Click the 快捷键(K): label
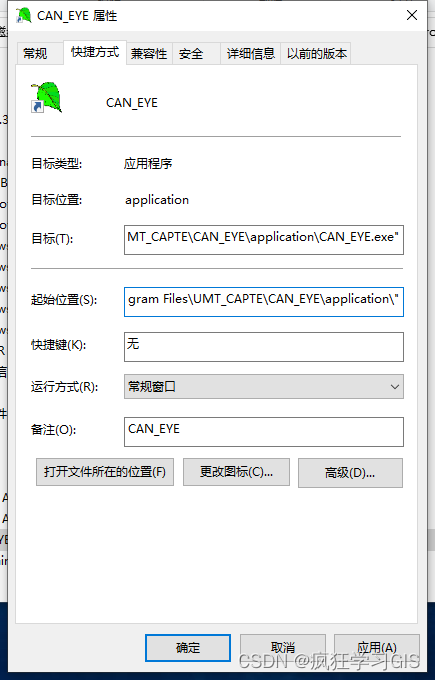This screenshot has height=680, width=435. 59,345
